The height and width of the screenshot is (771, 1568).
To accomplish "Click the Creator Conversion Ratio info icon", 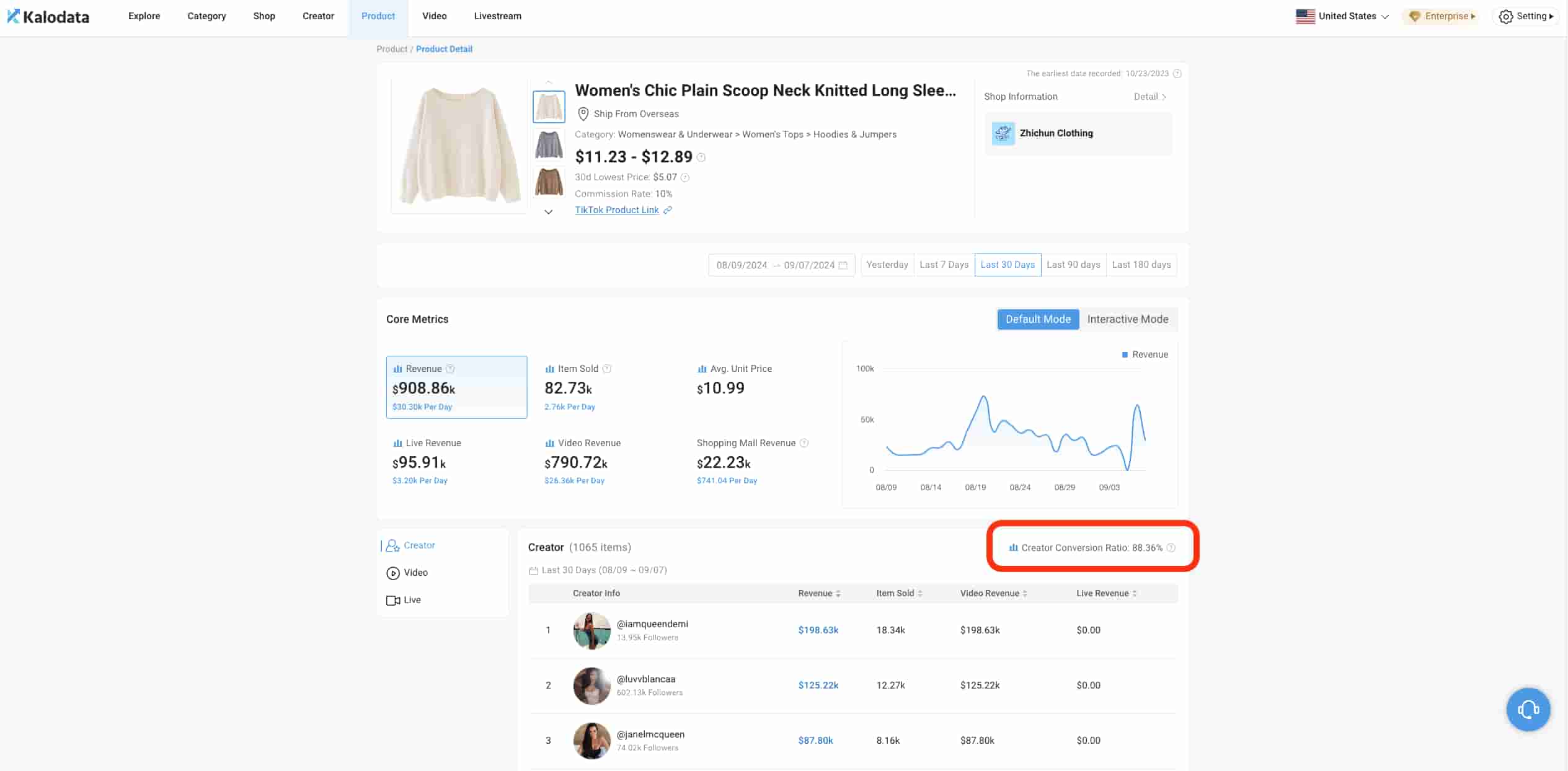I will click(1171, 548).
